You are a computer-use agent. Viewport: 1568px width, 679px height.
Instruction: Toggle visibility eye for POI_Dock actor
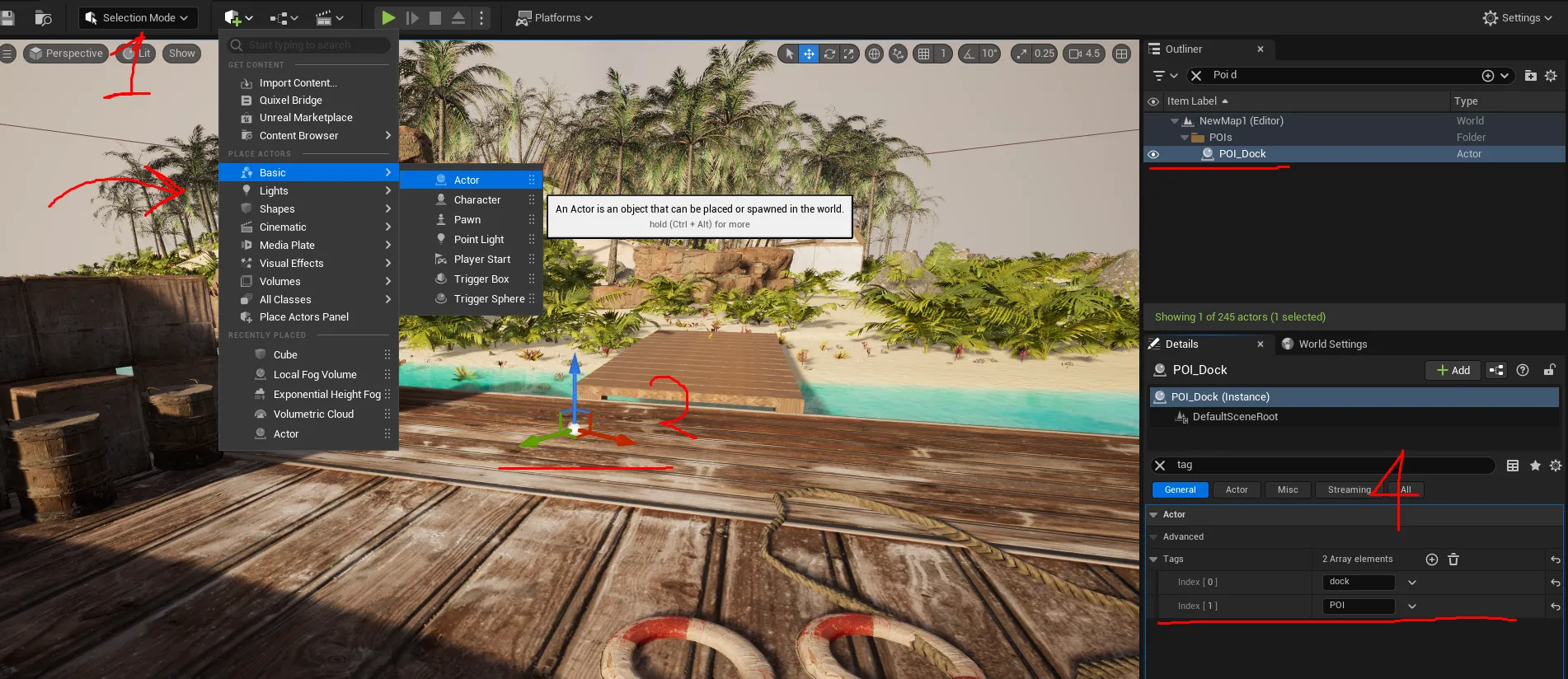coord(1153,154)
